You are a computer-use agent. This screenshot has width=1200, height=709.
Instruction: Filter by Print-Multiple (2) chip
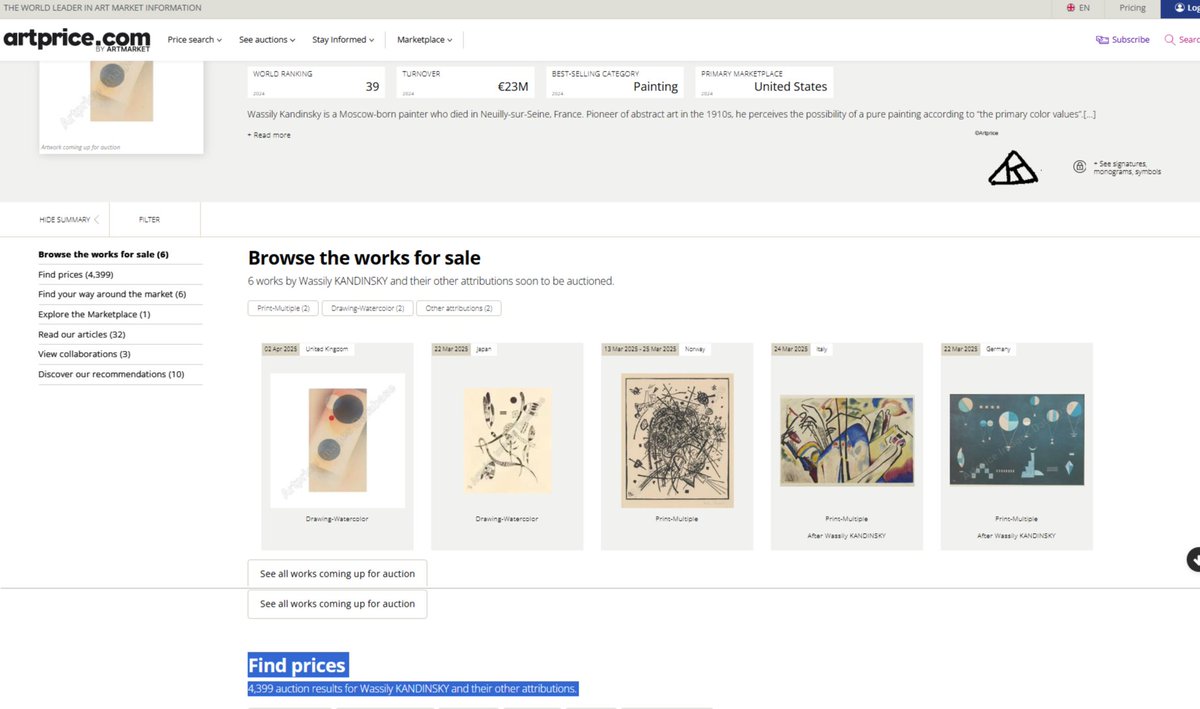pyautogui.click(x=283, y=308)
